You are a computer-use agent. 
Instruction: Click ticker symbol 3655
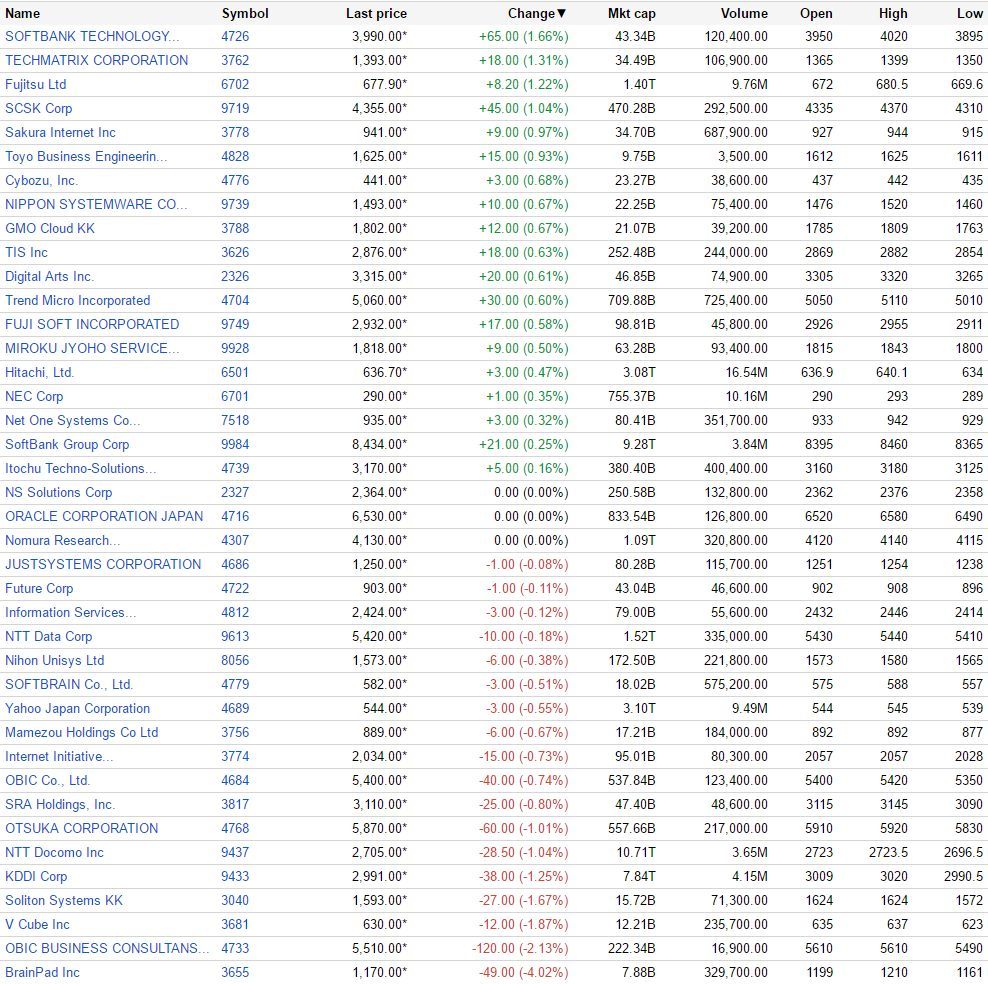coord(235,972)
